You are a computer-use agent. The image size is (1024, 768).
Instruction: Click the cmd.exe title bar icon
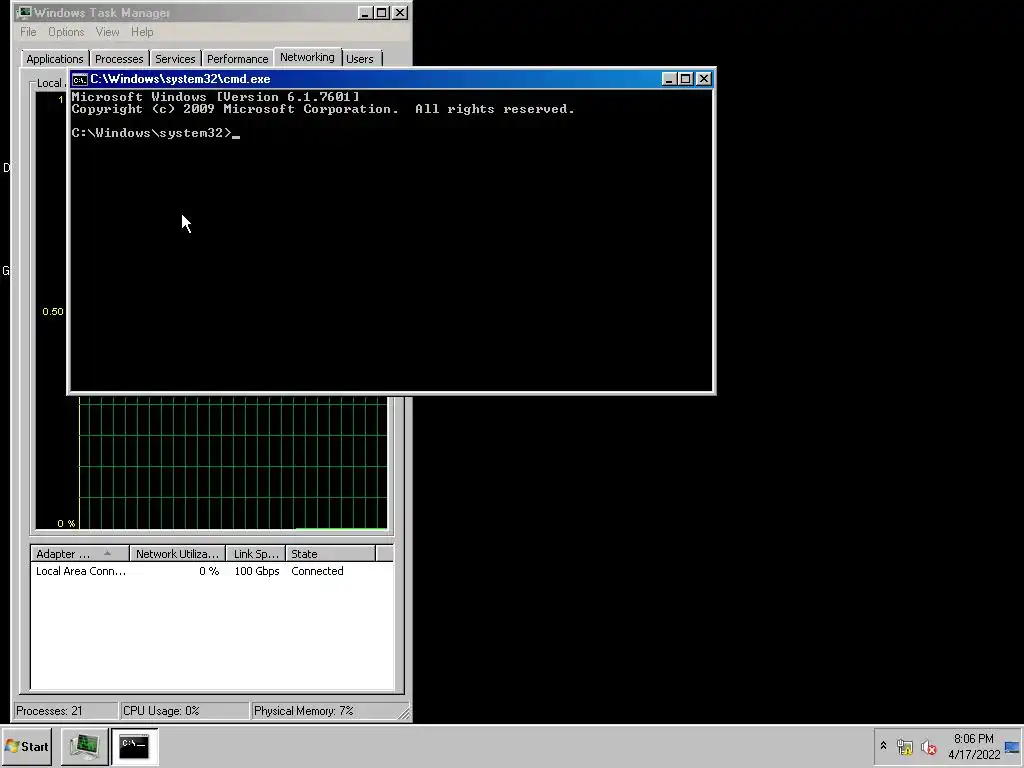80,80
